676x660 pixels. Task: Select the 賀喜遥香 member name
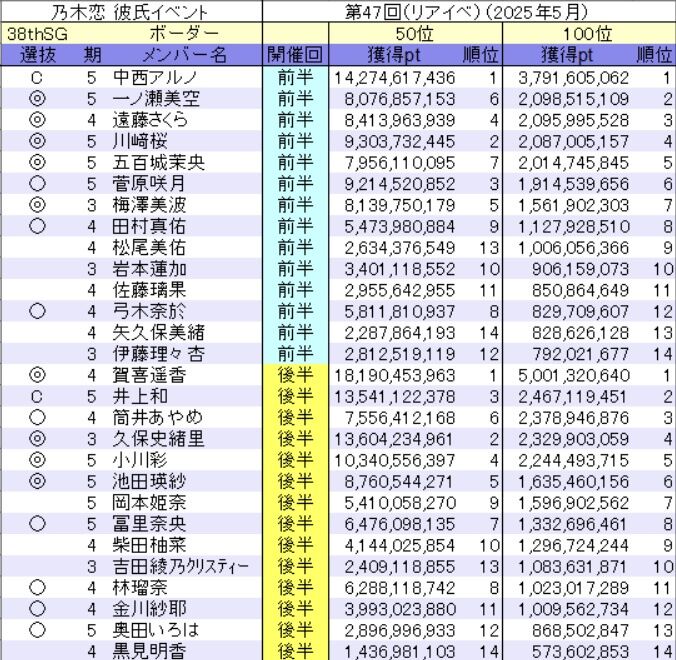coord(149,375)
